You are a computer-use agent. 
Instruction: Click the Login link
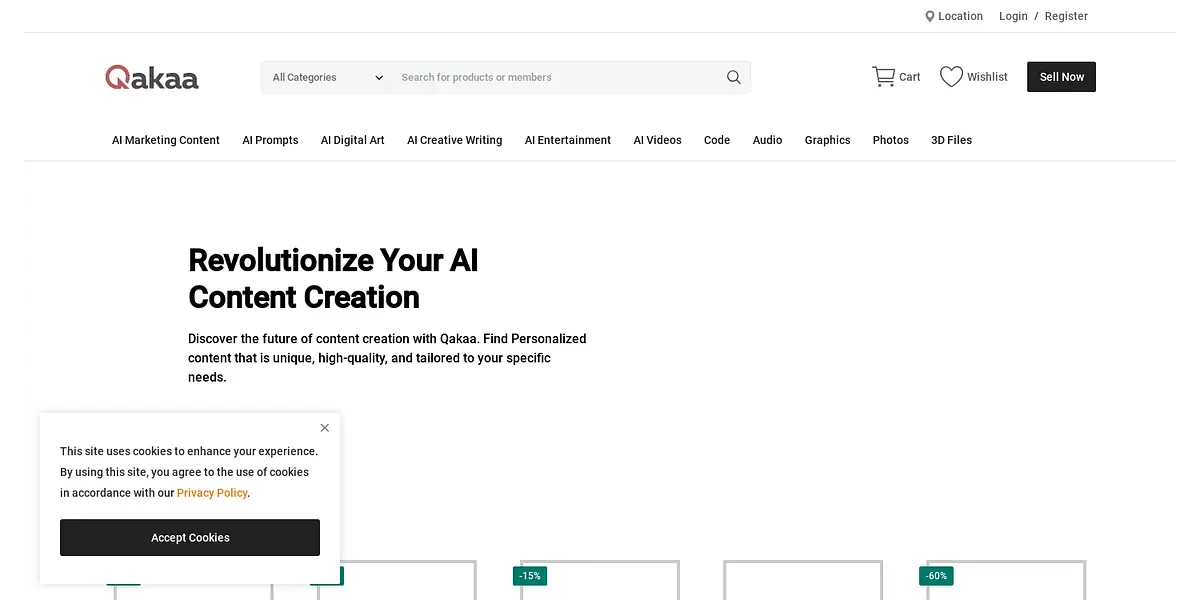[x=1013, y=16]
